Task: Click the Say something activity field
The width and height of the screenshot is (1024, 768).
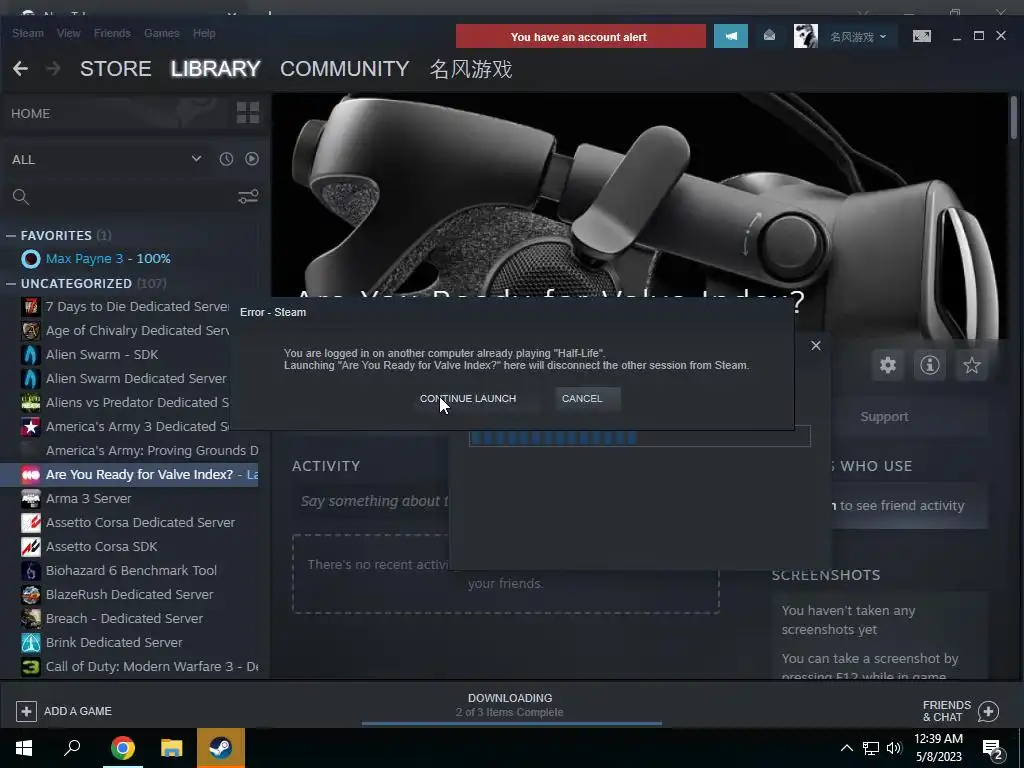Action: [374, 502]
